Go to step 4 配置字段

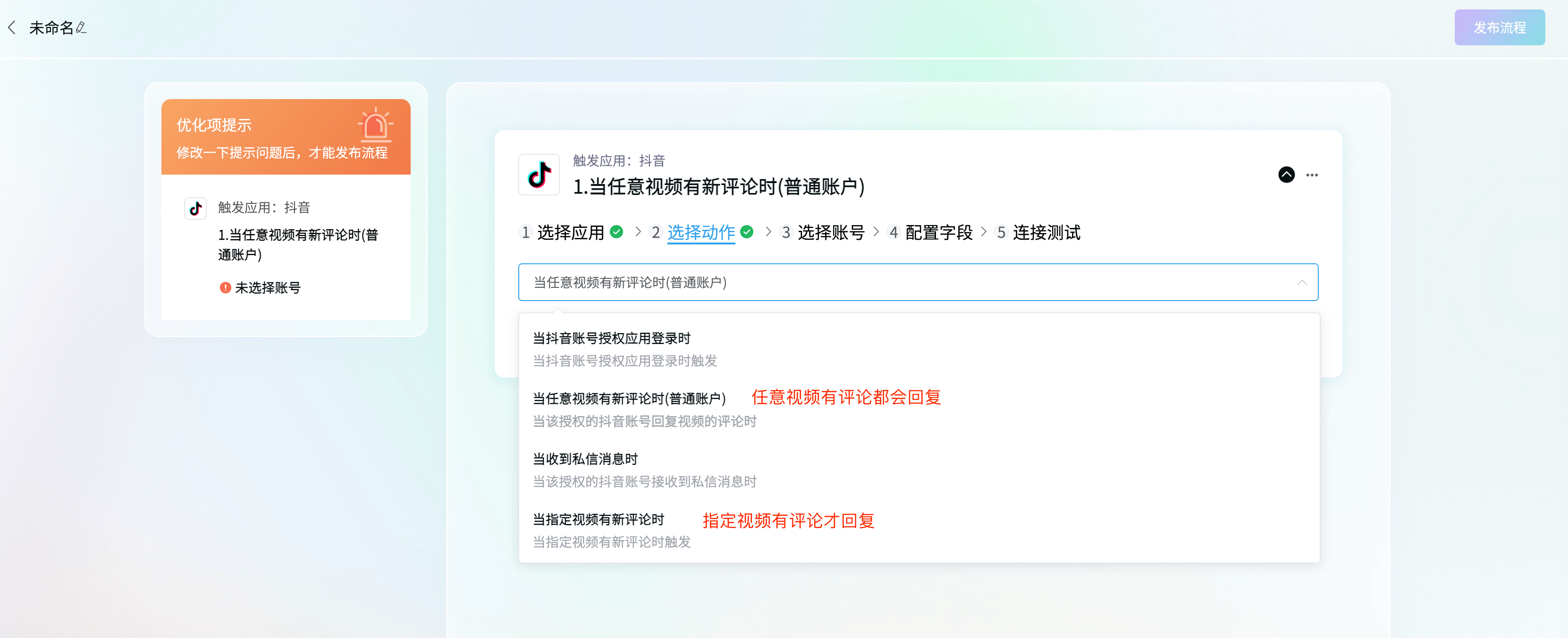[x=939, y=232]
